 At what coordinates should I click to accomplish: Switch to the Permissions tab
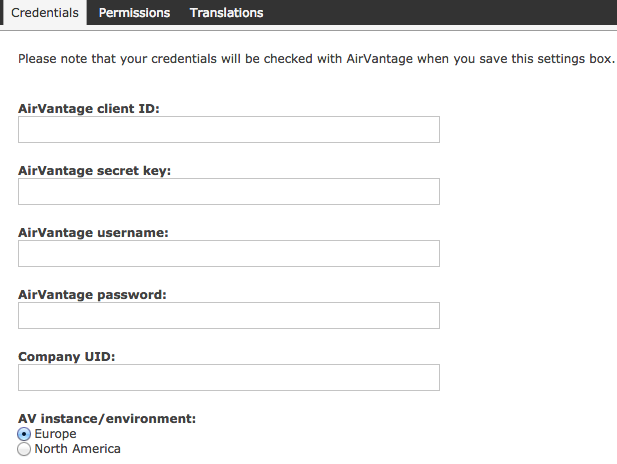tap(134, 13)
